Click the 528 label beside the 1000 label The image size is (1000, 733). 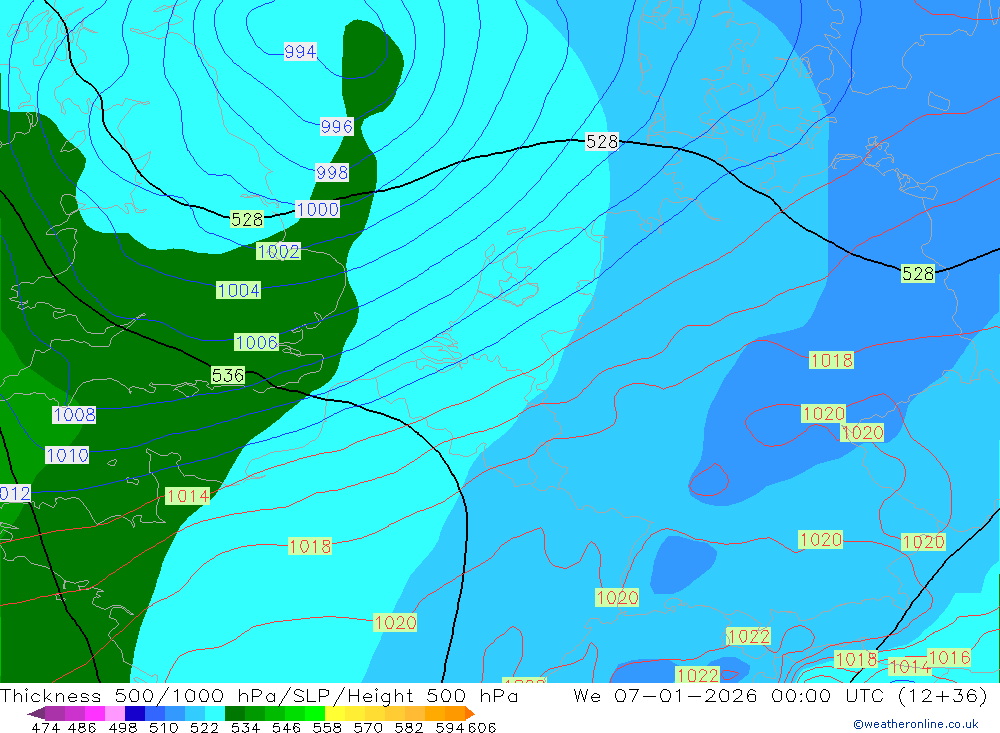pos(246,219)
